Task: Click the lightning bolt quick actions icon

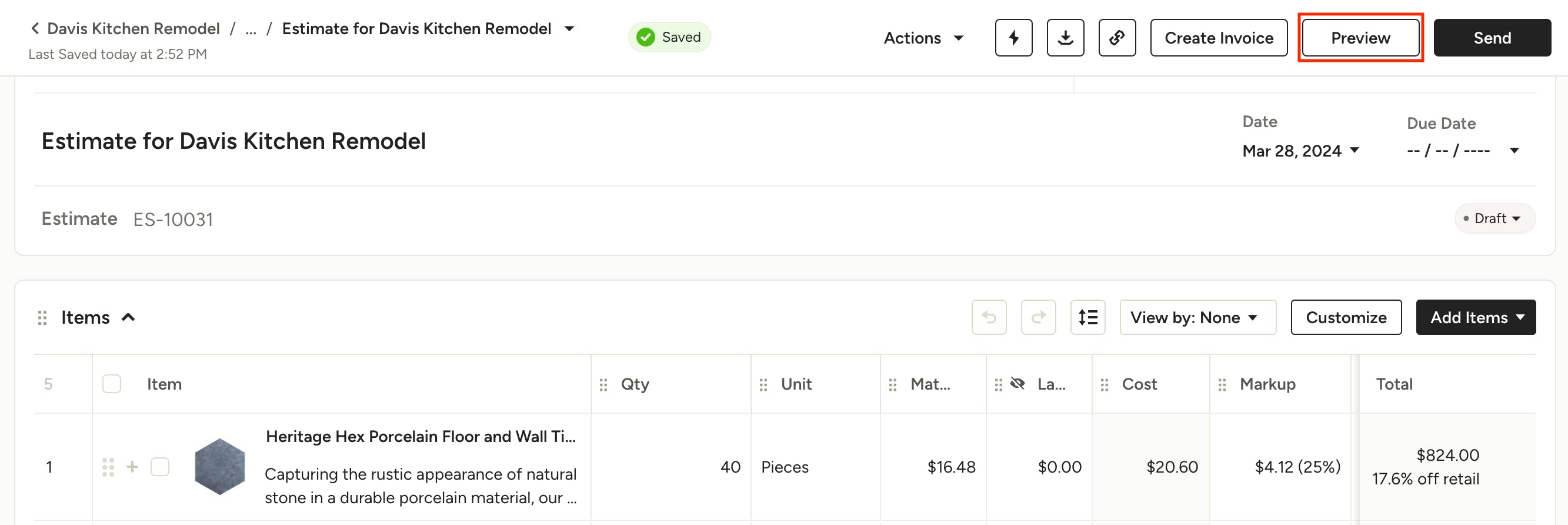Action: click(1013, 38)
